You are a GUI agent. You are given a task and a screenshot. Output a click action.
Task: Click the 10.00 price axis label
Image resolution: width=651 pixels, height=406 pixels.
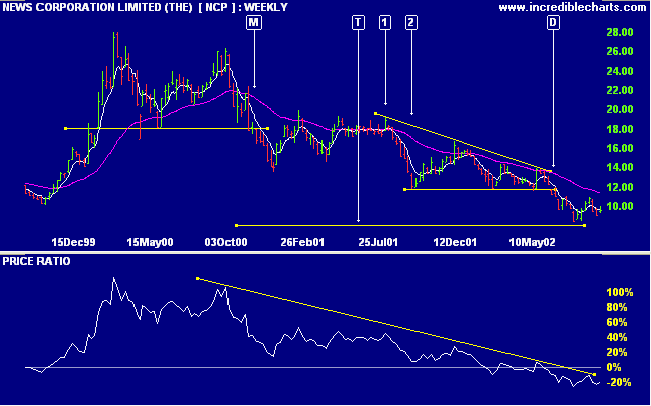[x=619, y=207]
